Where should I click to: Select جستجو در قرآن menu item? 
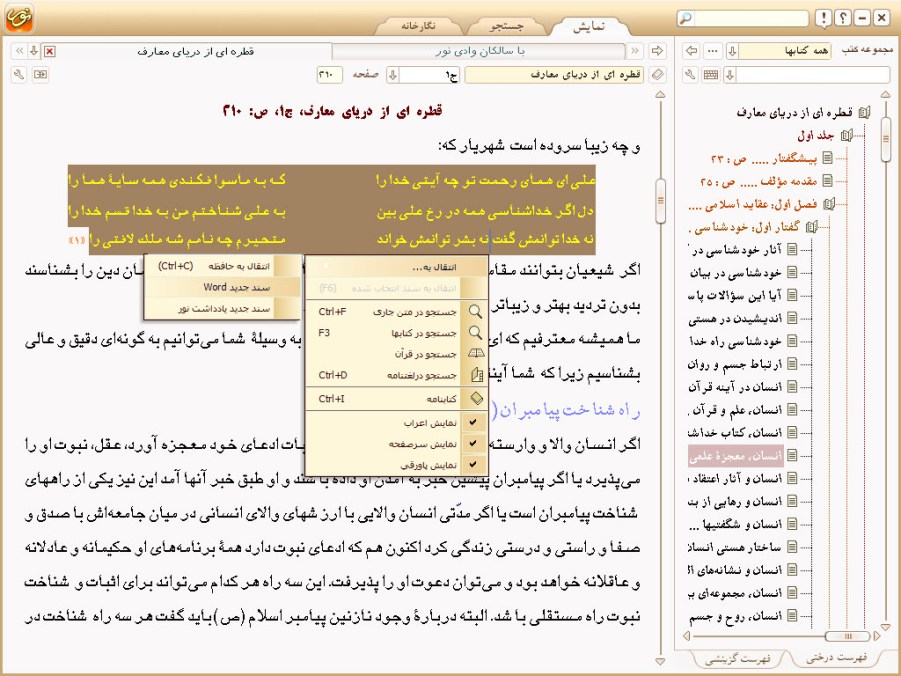coord(396,354)
